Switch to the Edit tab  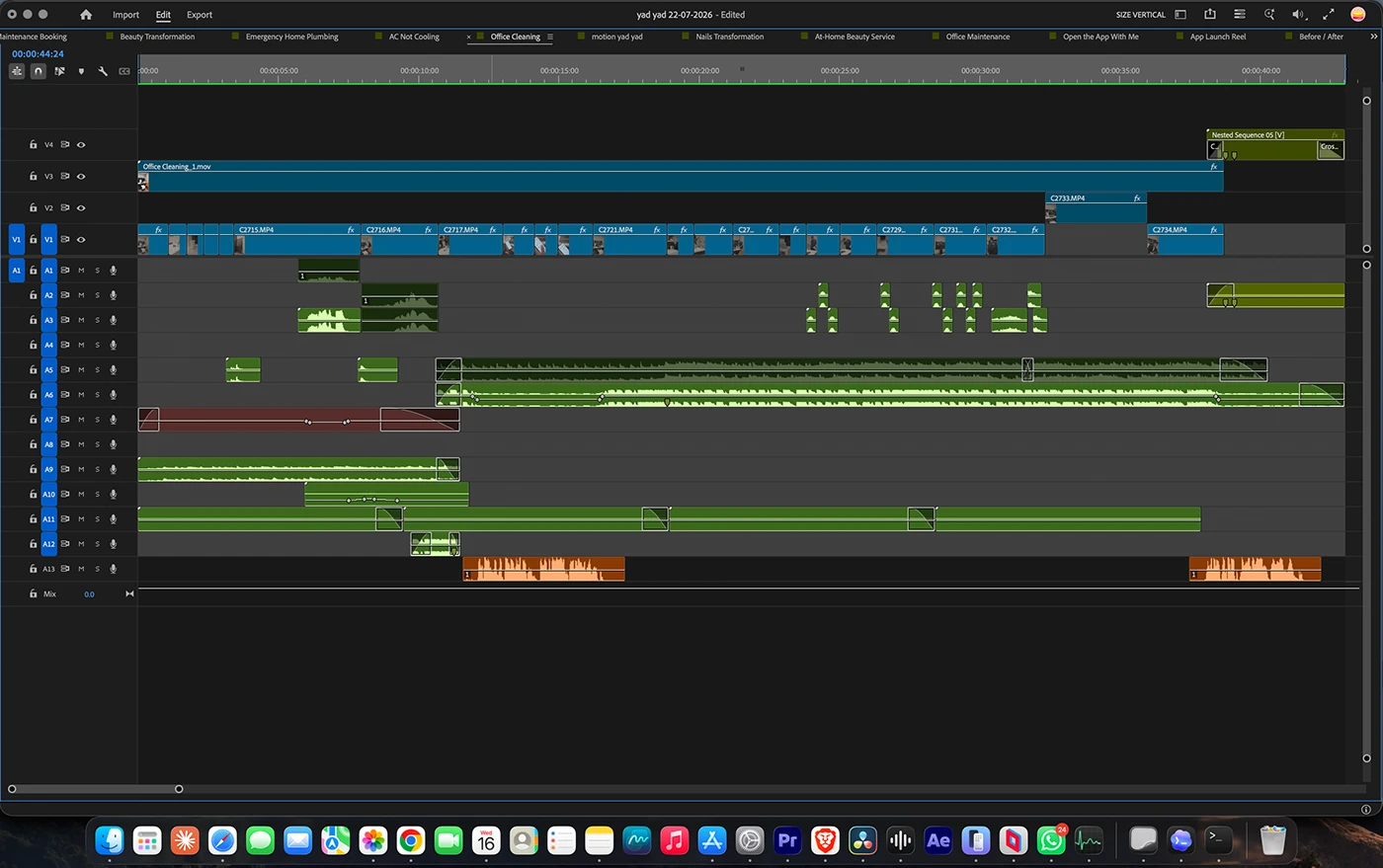(x=163, y=15)
